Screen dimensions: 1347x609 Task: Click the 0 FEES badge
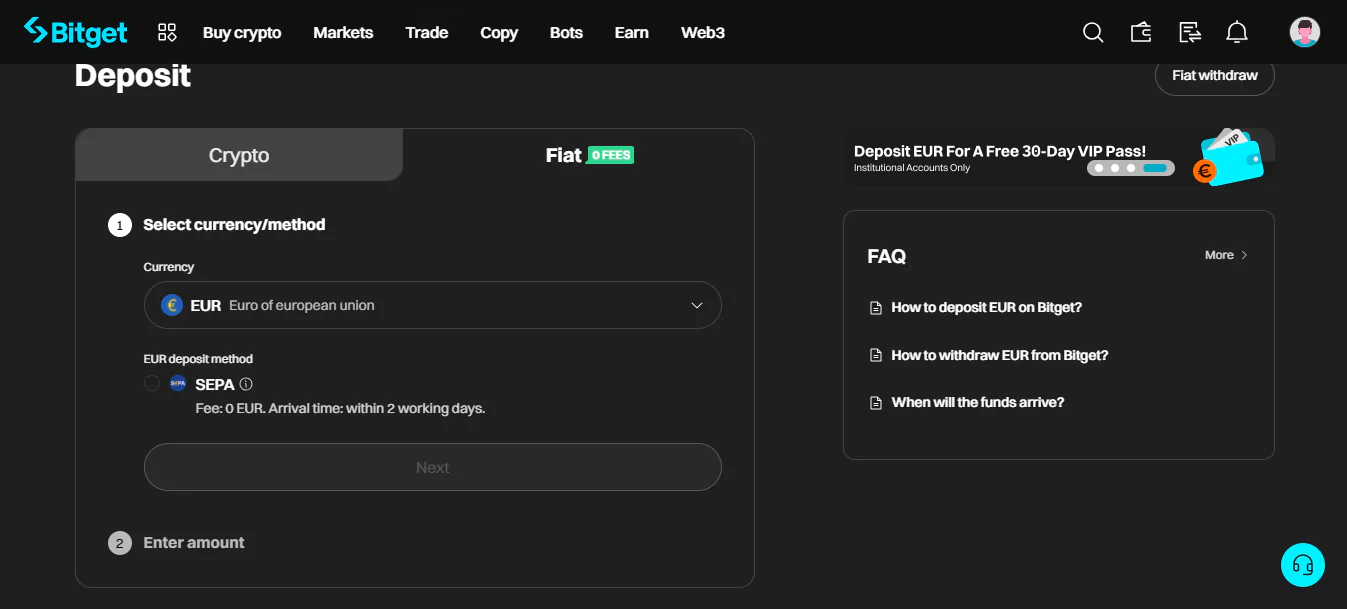611,155
